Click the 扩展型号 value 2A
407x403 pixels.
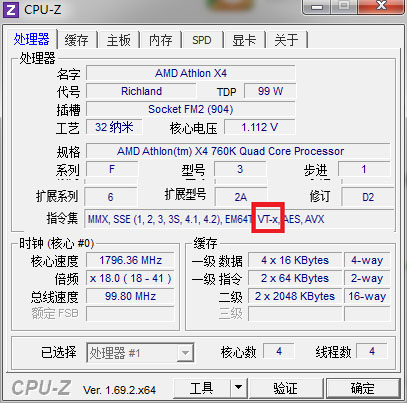pos(241,197)
